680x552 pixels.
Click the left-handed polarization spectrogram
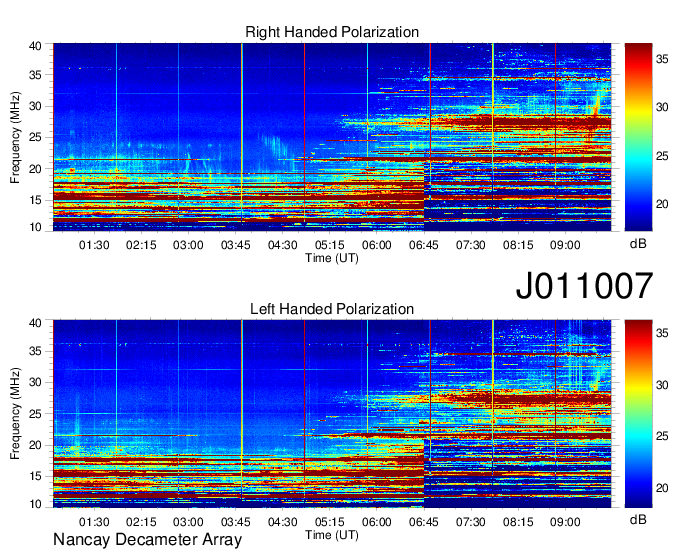tap(332, 414)
